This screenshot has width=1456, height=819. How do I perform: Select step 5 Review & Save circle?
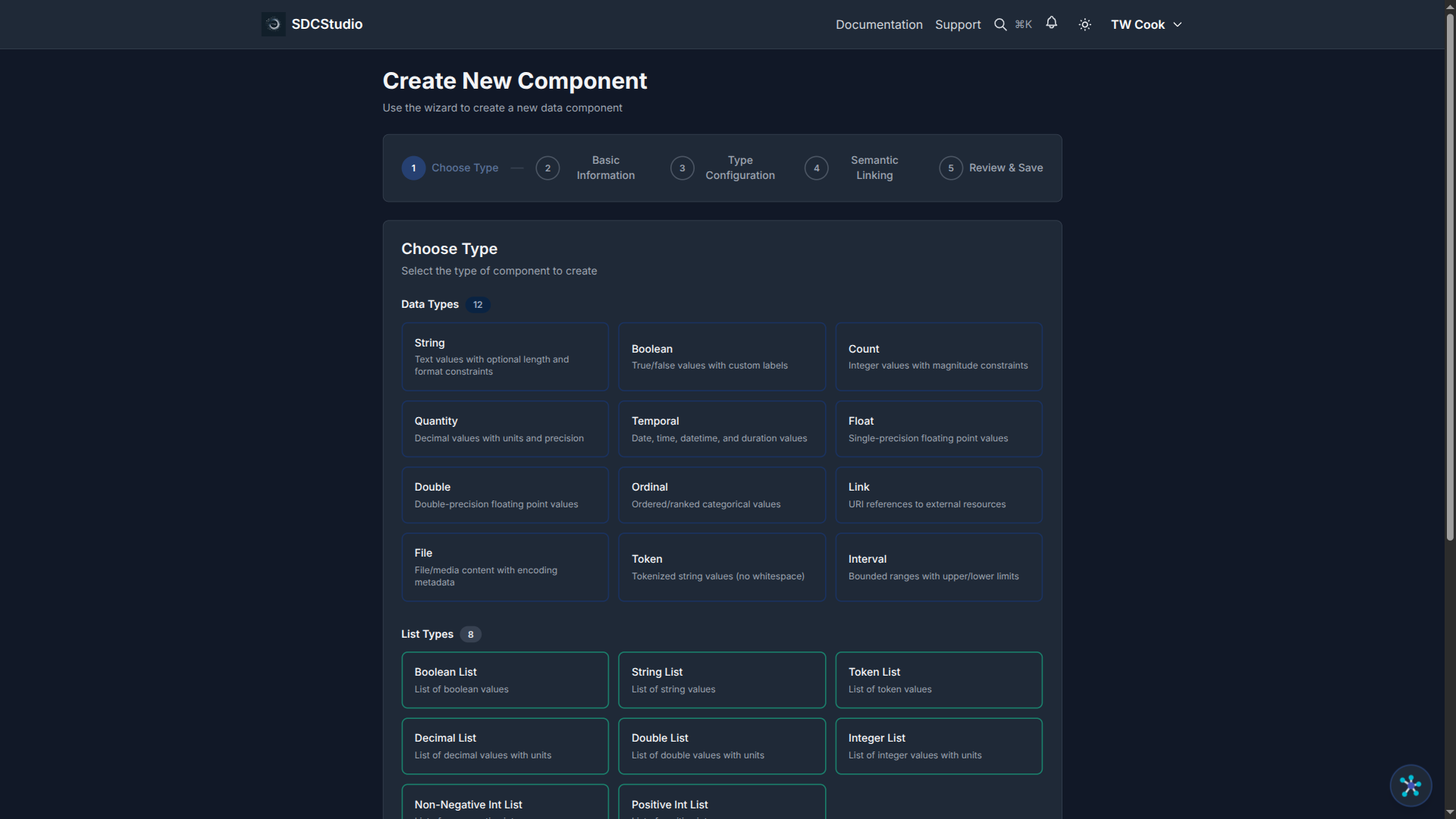pyautogui.click(x=950, y=168)
